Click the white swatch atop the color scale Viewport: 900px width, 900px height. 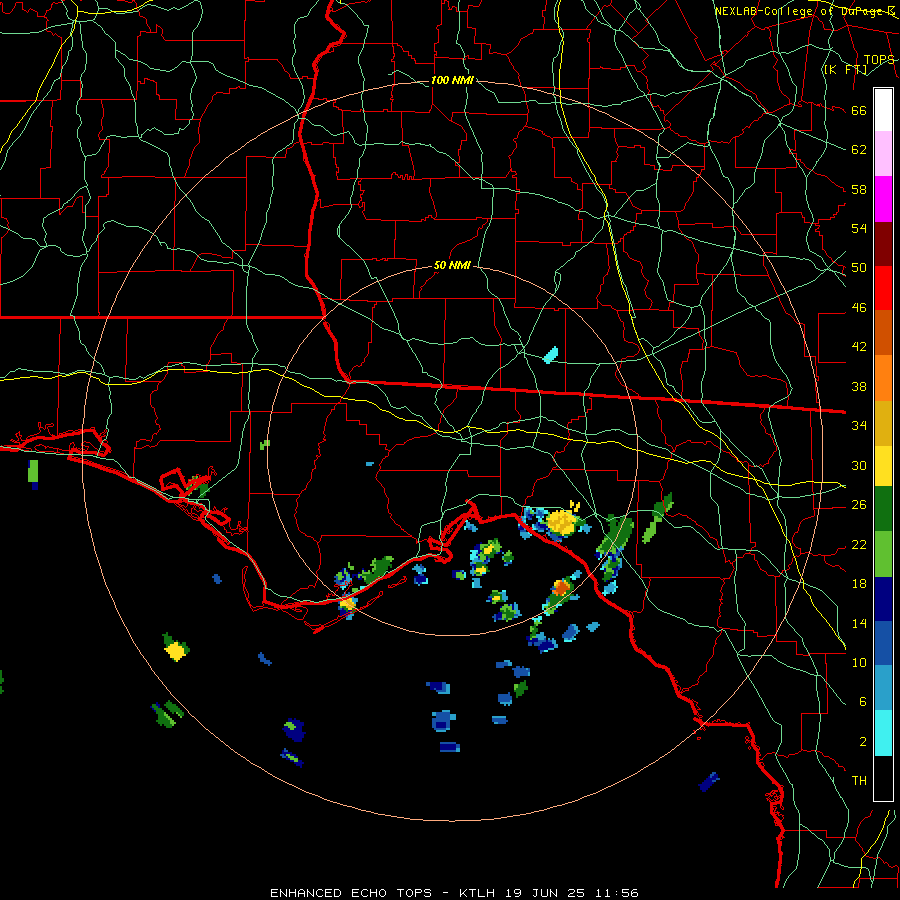click(x=883, y=110)
